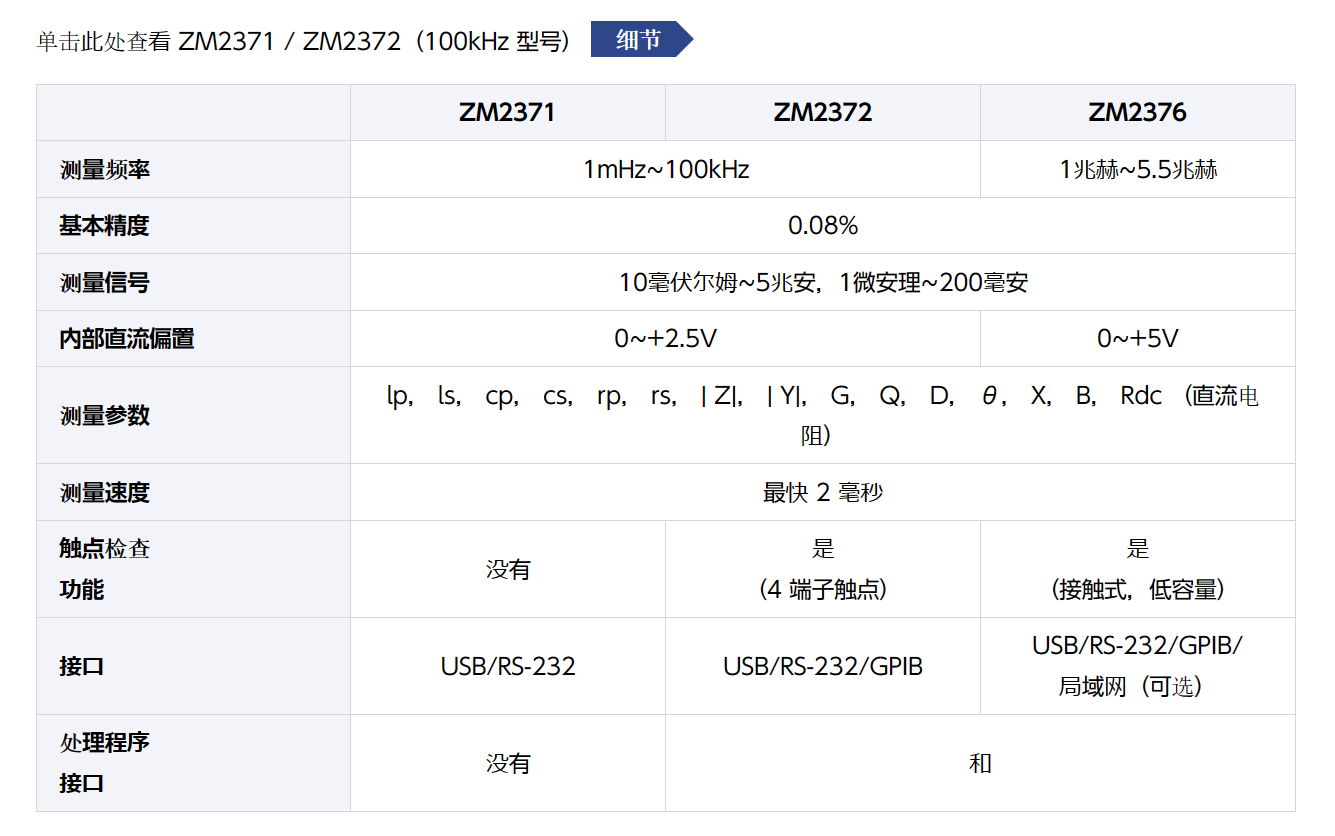The height and width of the screenshot is (836, 1335).
Task: Click the blue 细节 arrow button
Action: 640,40
